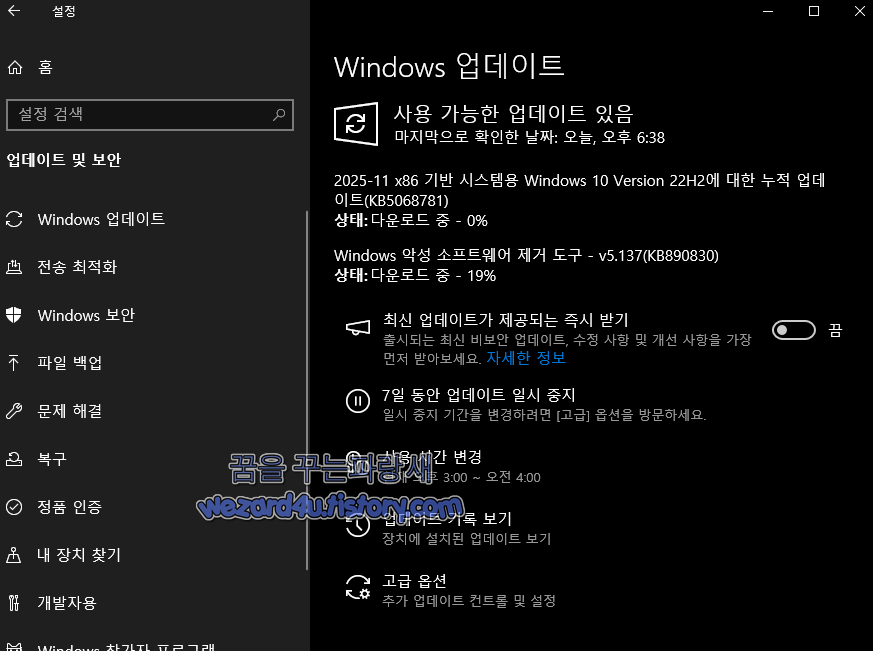Click the 정품 인증 checkmark icon
This screenshot has width=873, height=651.
tap(14, 507)
